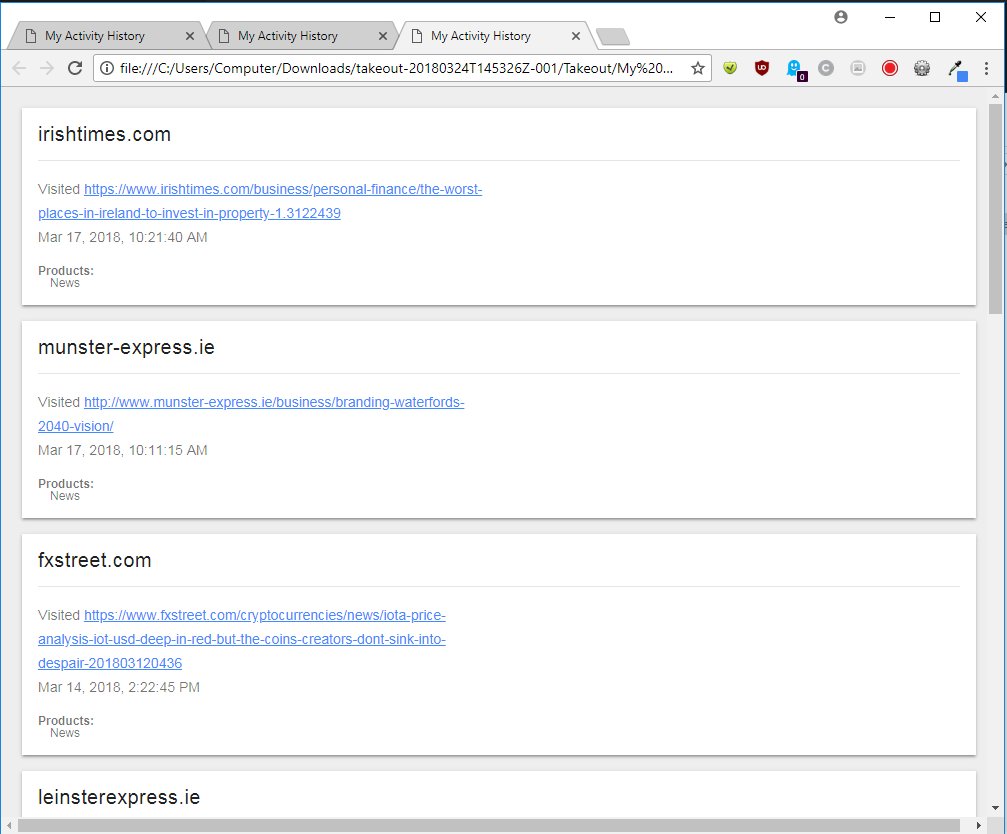The height and width of the screenshot is (834, 1007).
Task: Go forward to the next page
Action: (47, 68)
